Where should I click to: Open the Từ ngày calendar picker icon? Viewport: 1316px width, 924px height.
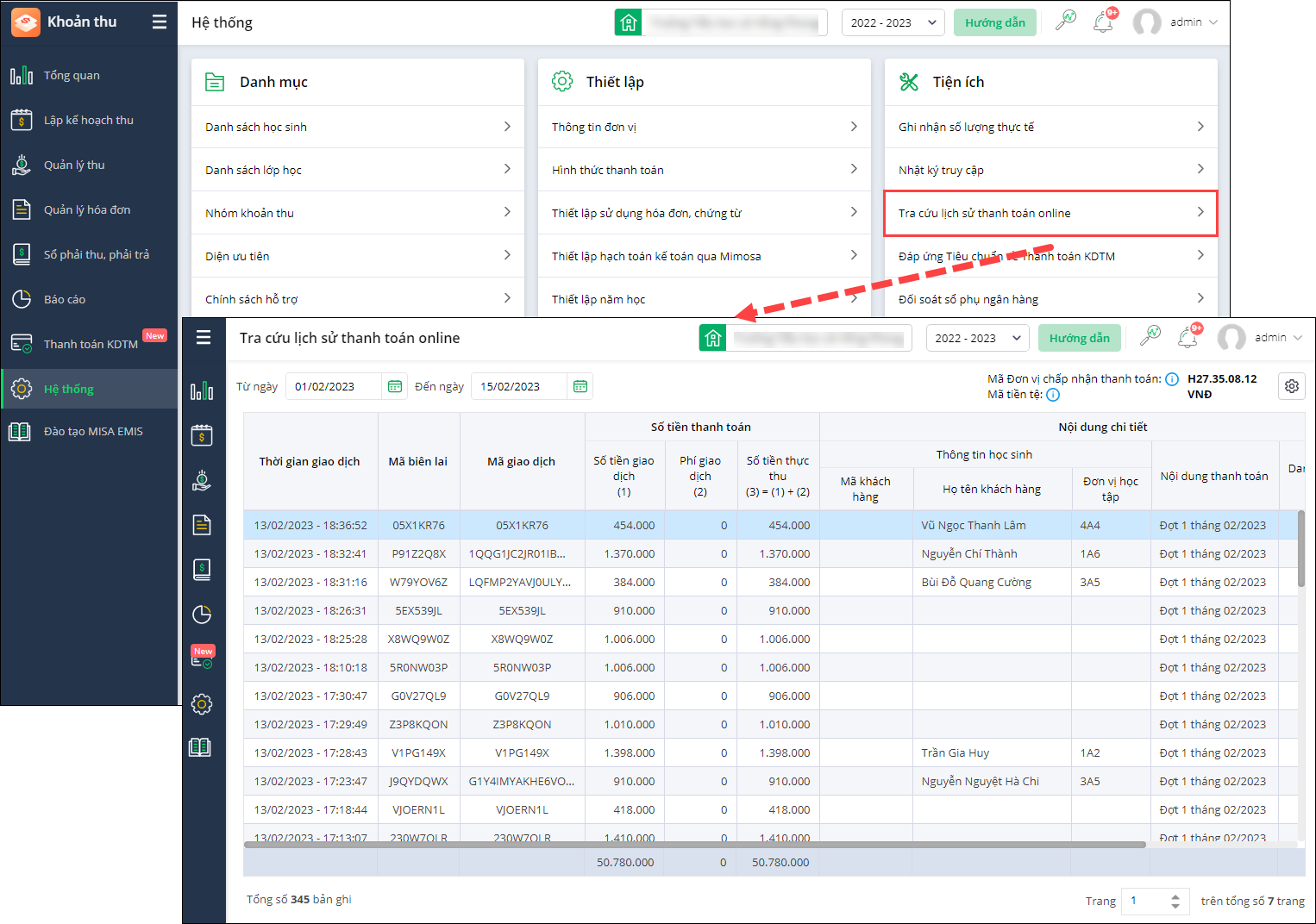coord(394,387)
